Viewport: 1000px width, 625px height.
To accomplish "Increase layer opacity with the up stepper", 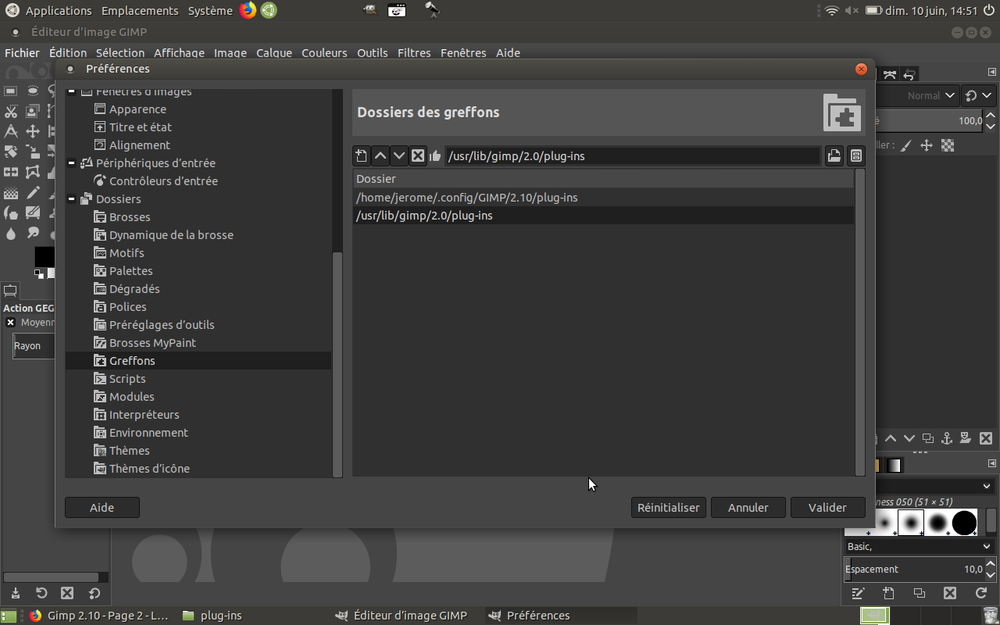I will point(990,115).
